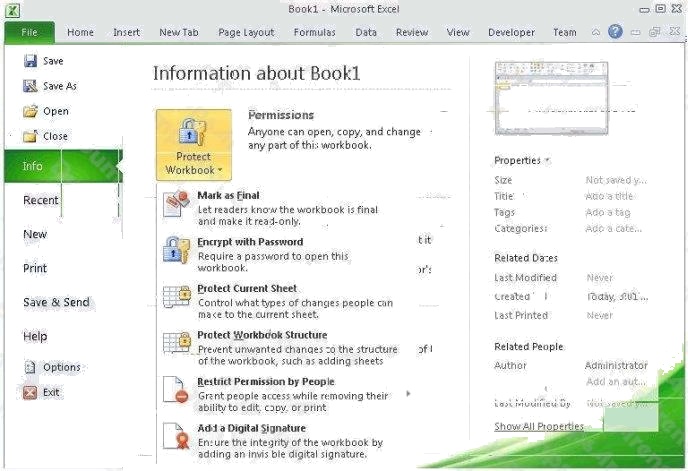Open the Review tab
The width and height of the screenshot is (688, 471).
412,32
